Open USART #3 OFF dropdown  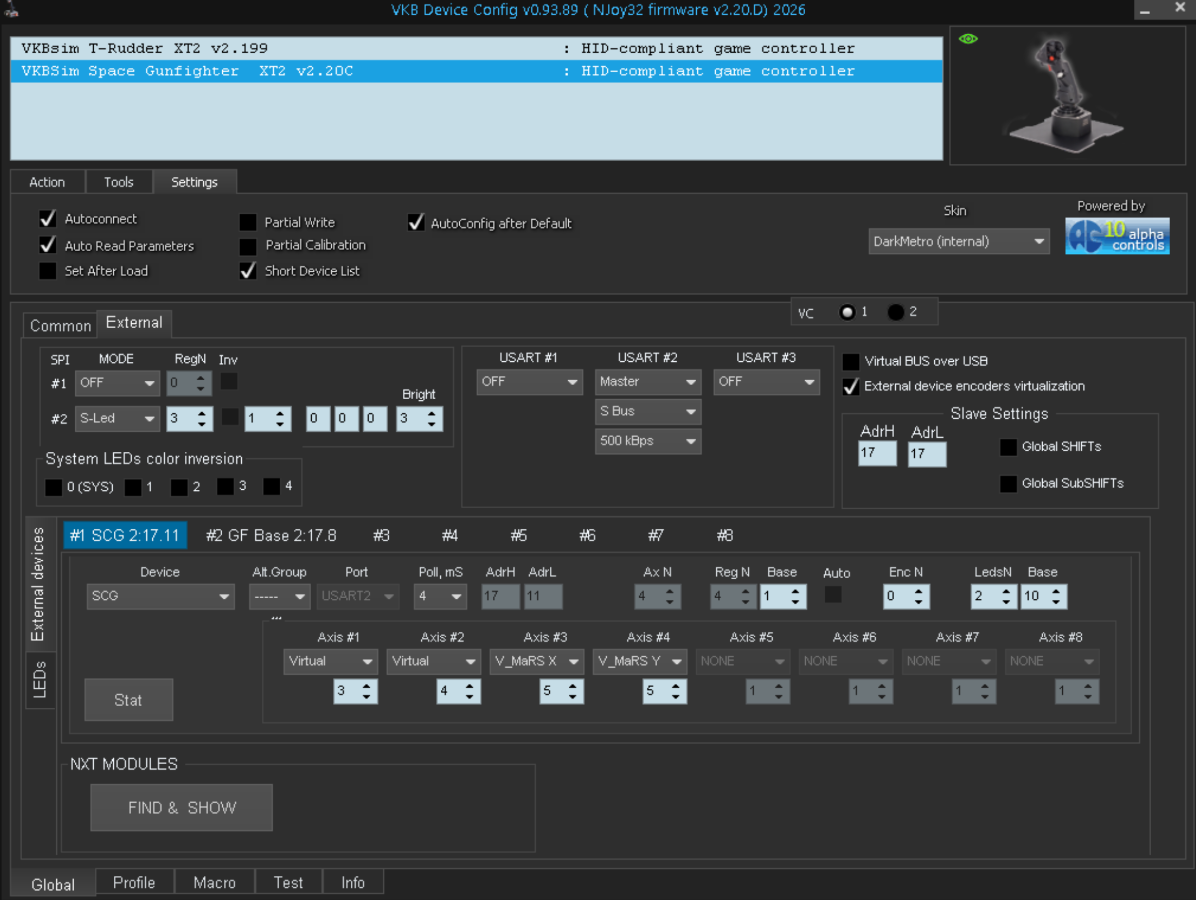coord(767,381)
